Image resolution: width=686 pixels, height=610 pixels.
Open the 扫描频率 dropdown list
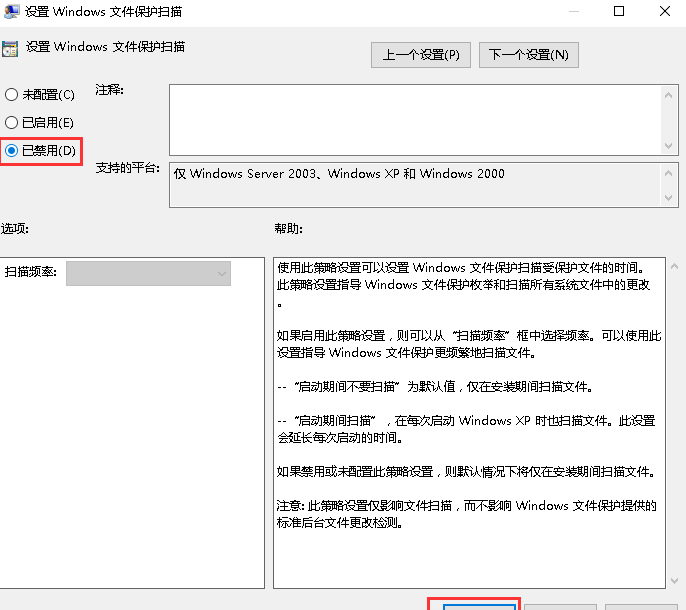[148, 273]
